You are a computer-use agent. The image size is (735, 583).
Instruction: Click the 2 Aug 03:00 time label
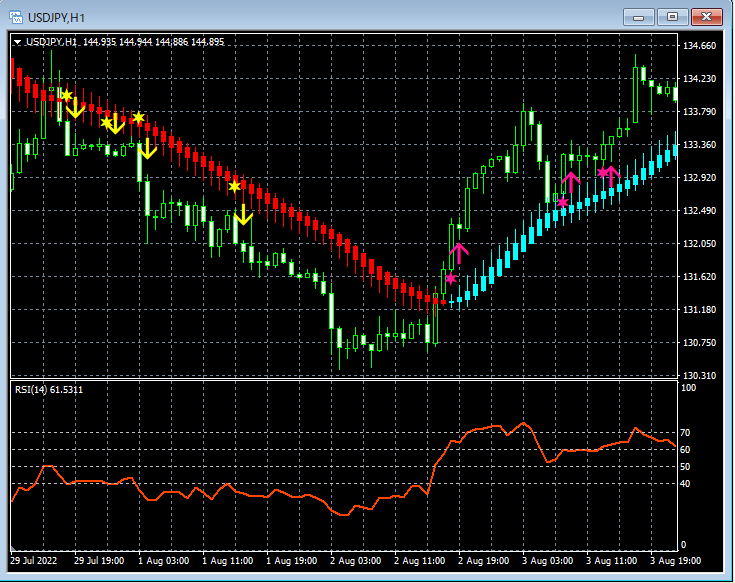pos(355,561)
